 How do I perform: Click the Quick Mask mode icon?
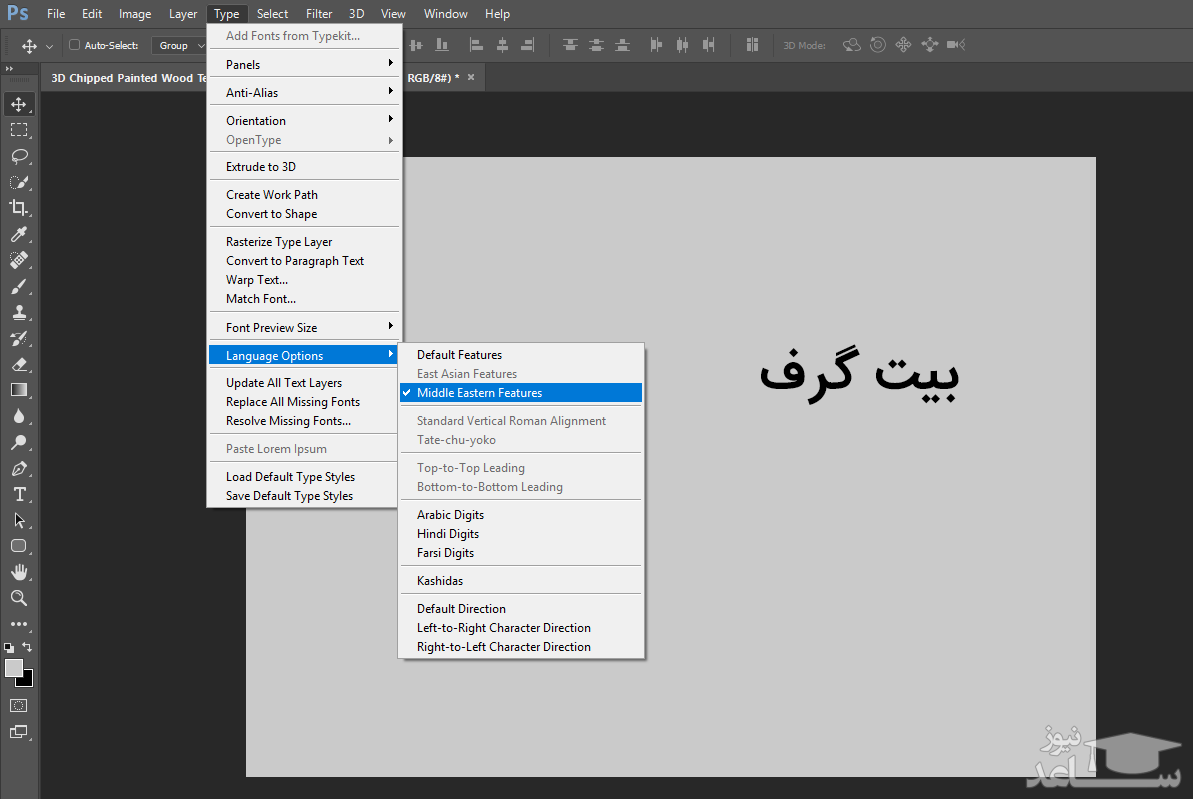coord(19,705)
